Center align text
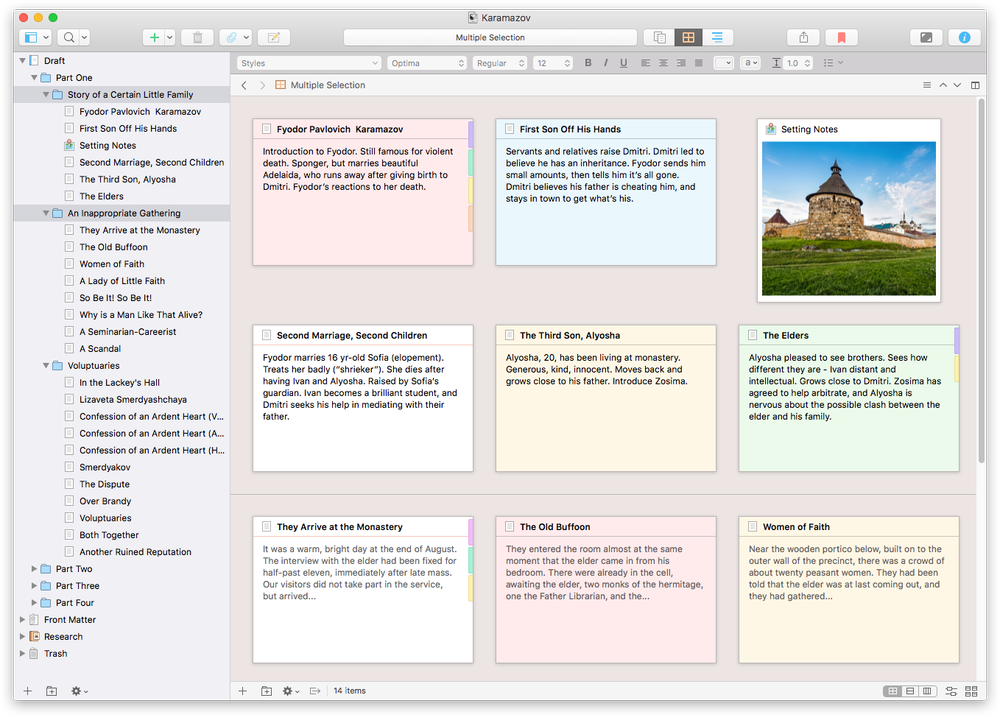This screenshot has width=1000, height=717. click(663, 63)
